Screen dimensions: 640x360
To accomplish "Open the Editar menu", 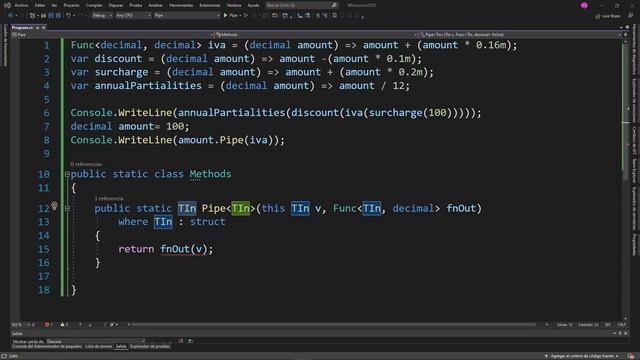I will coord(40,5).
